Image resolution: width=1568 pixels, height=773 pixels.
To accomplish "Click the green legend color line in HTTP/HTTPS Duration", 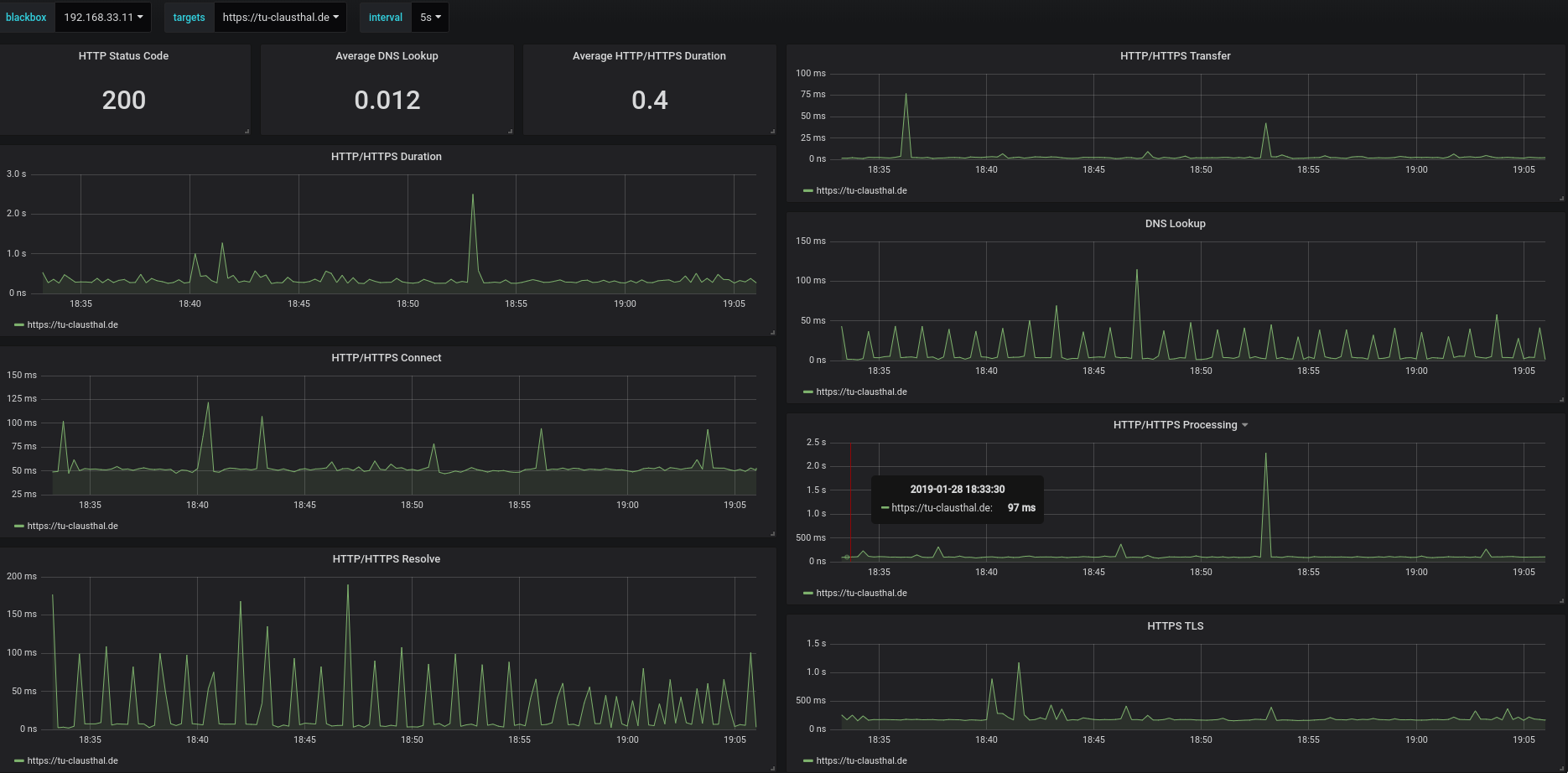I will tap(19, 325).
